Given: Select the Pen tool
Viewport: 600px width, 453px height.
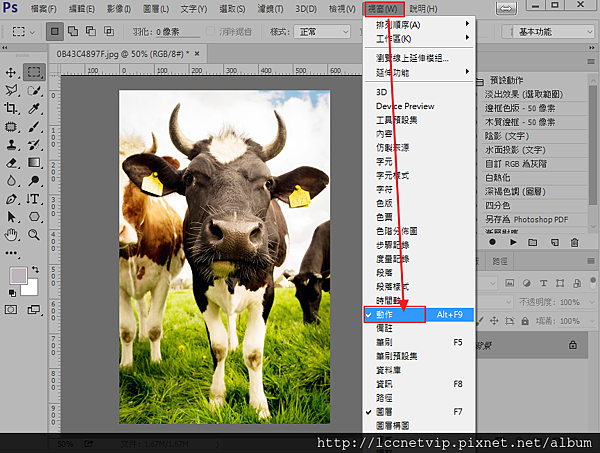Looking at the screenshot, I should (x=11, y=199).
